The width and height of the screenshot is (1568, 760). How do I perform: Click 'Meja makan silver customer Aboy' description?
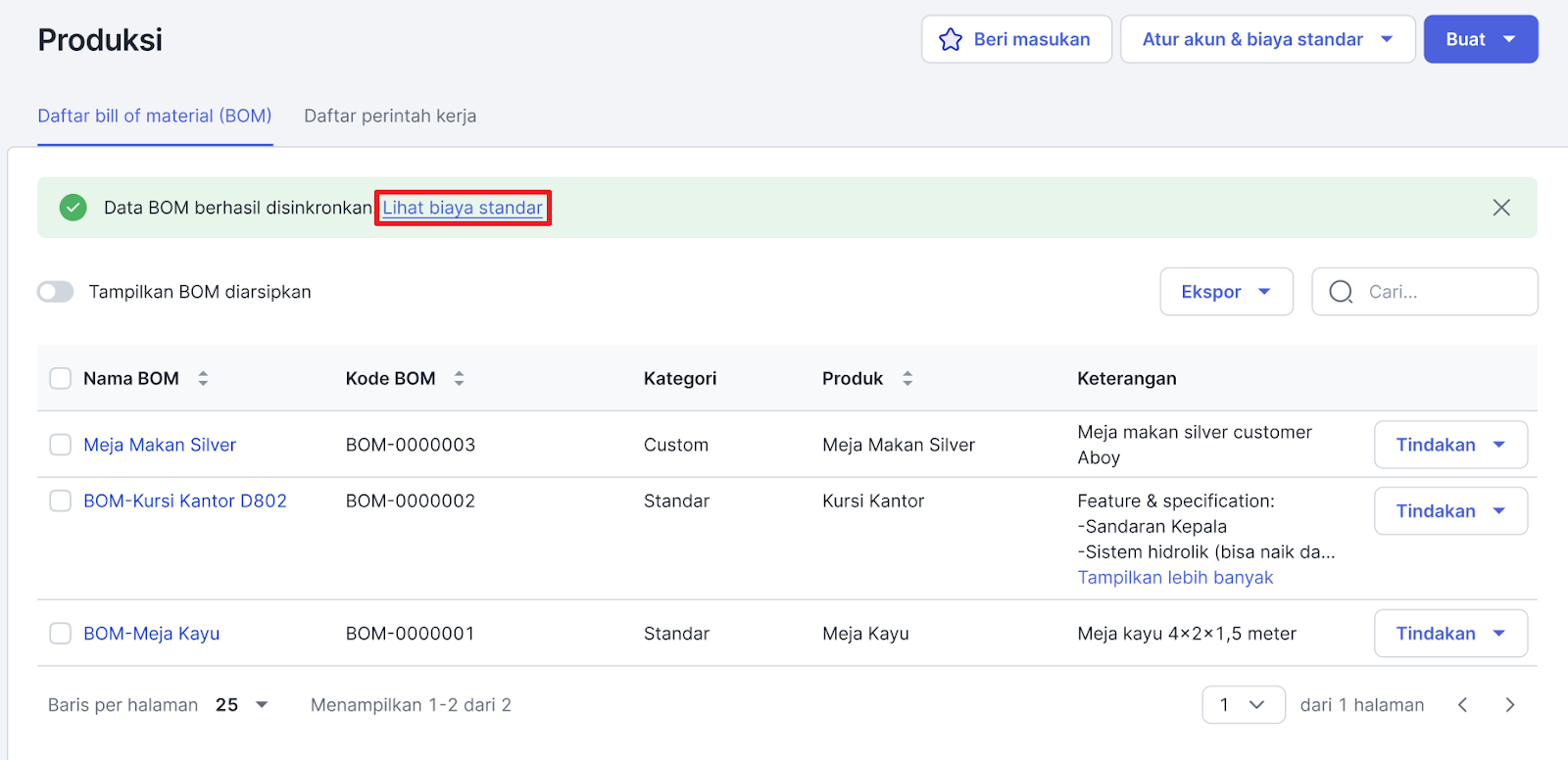(1195, 445)
